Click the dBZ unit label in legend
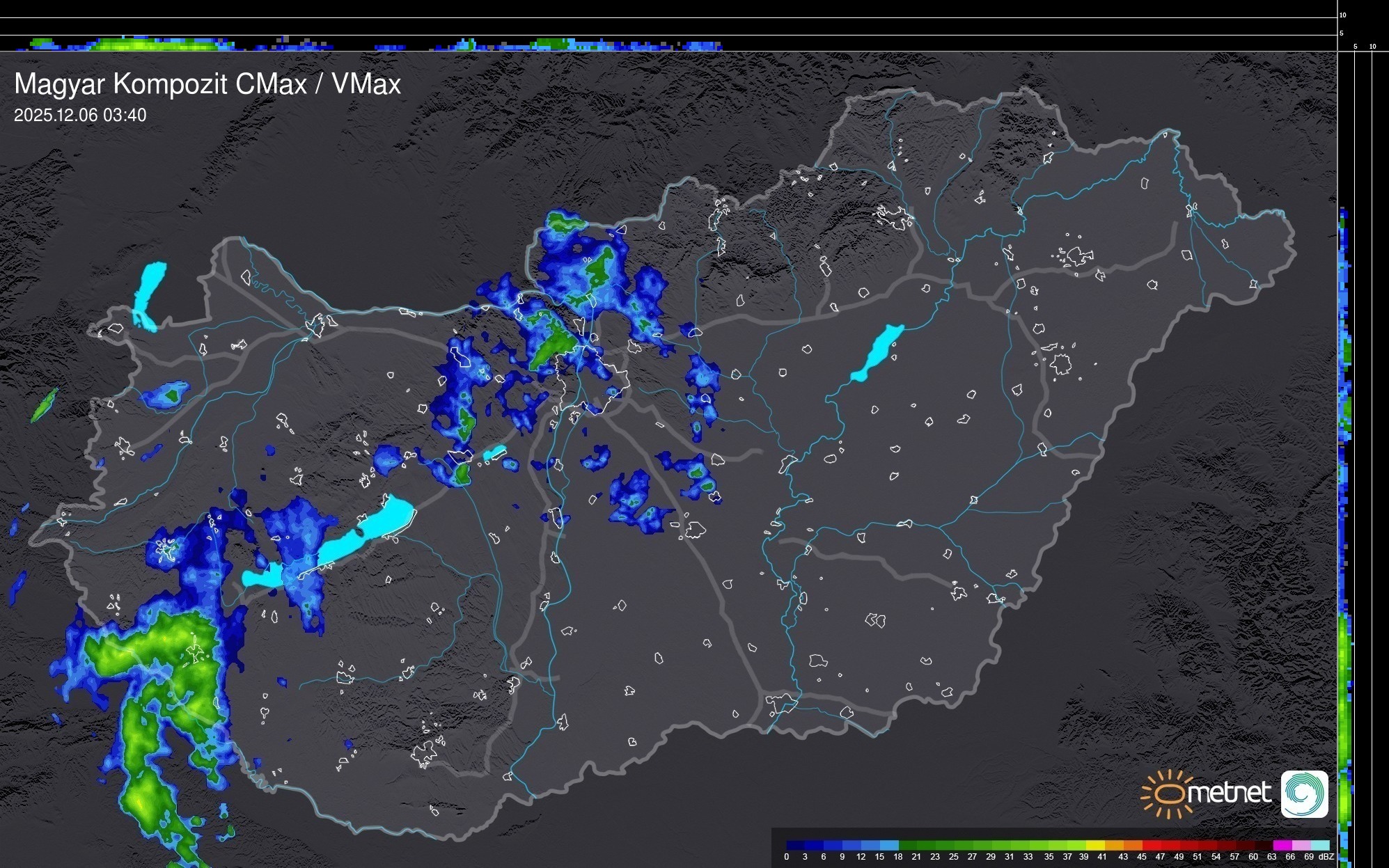This screenshot has height=868, width=1389. coord(1326,857)
